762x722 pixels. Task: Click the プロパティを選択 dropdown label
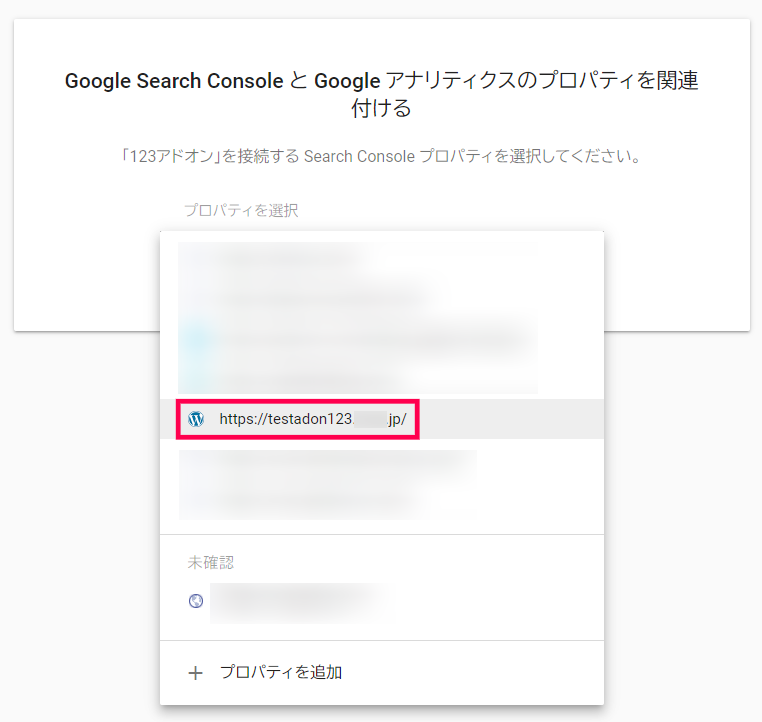click(x=241, y=210)
